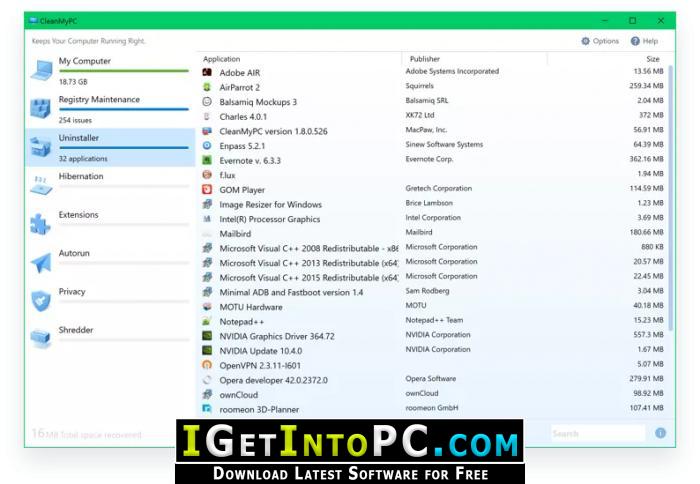Viewport: 700px width, 484px height.
Task: Click the Gretech Corporation publisher cell
Action: [438, 188]
